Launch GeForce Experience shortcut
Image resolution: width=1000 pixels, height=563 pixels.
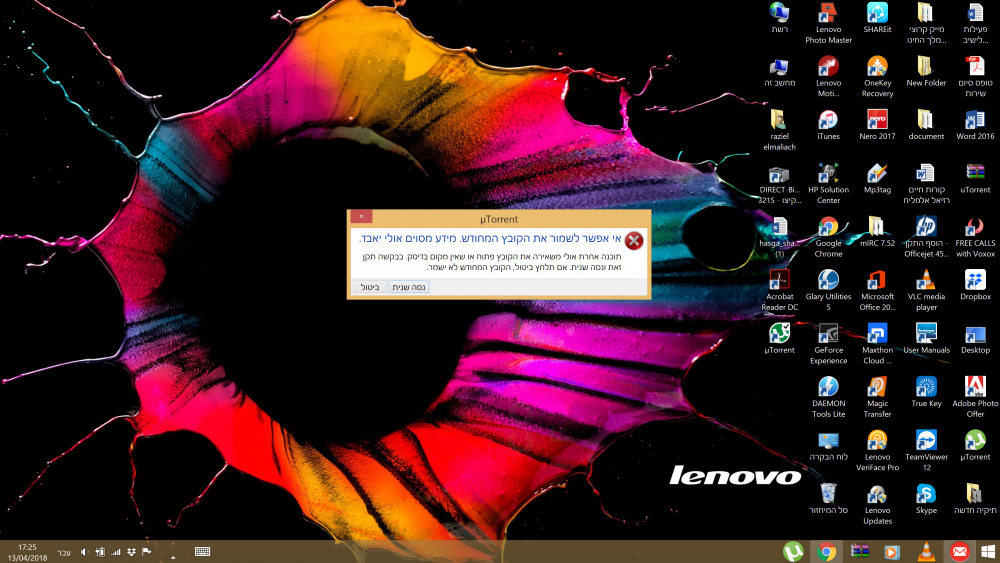828,344
